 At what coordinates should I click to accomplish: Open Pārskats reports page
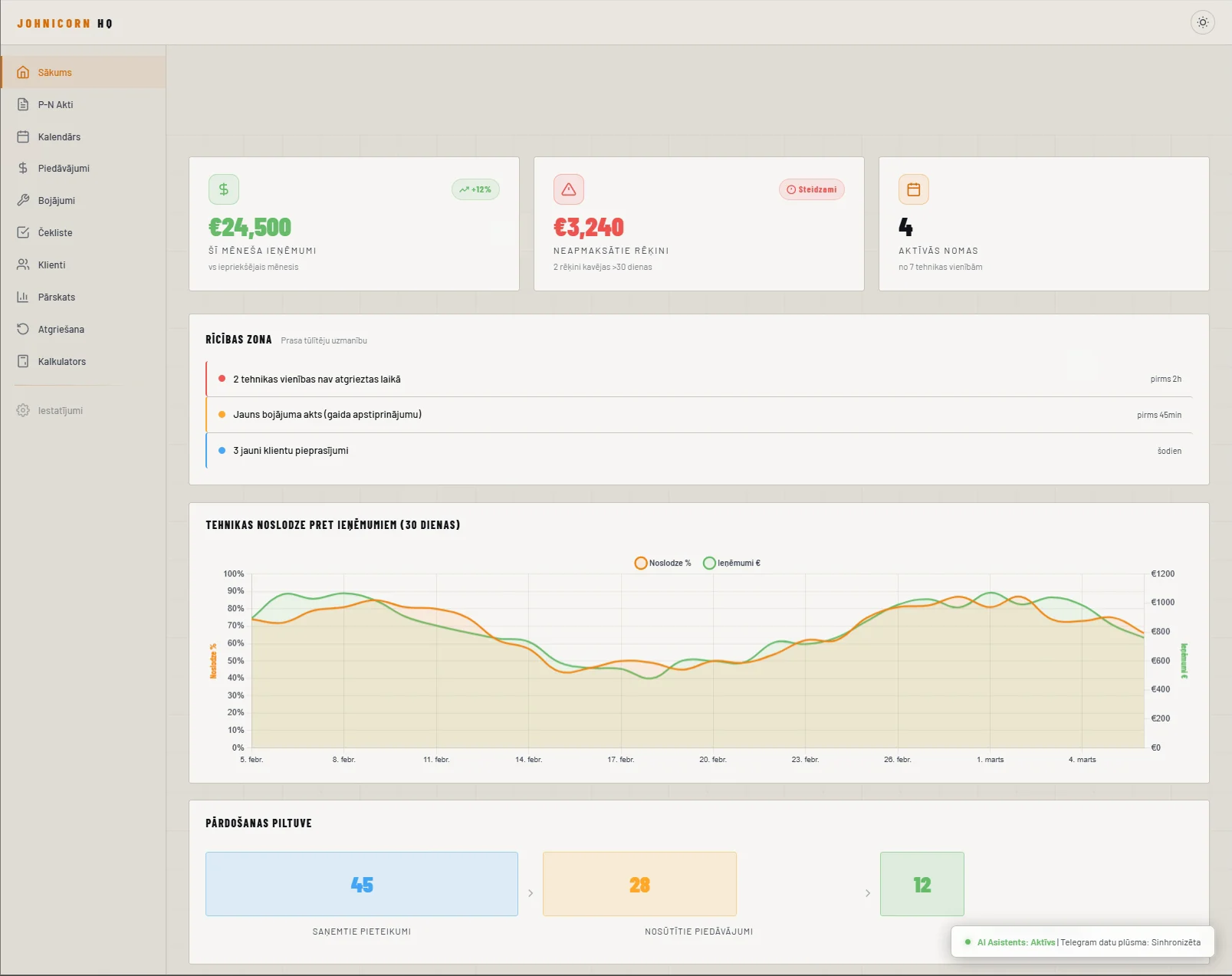coord(83,297)
